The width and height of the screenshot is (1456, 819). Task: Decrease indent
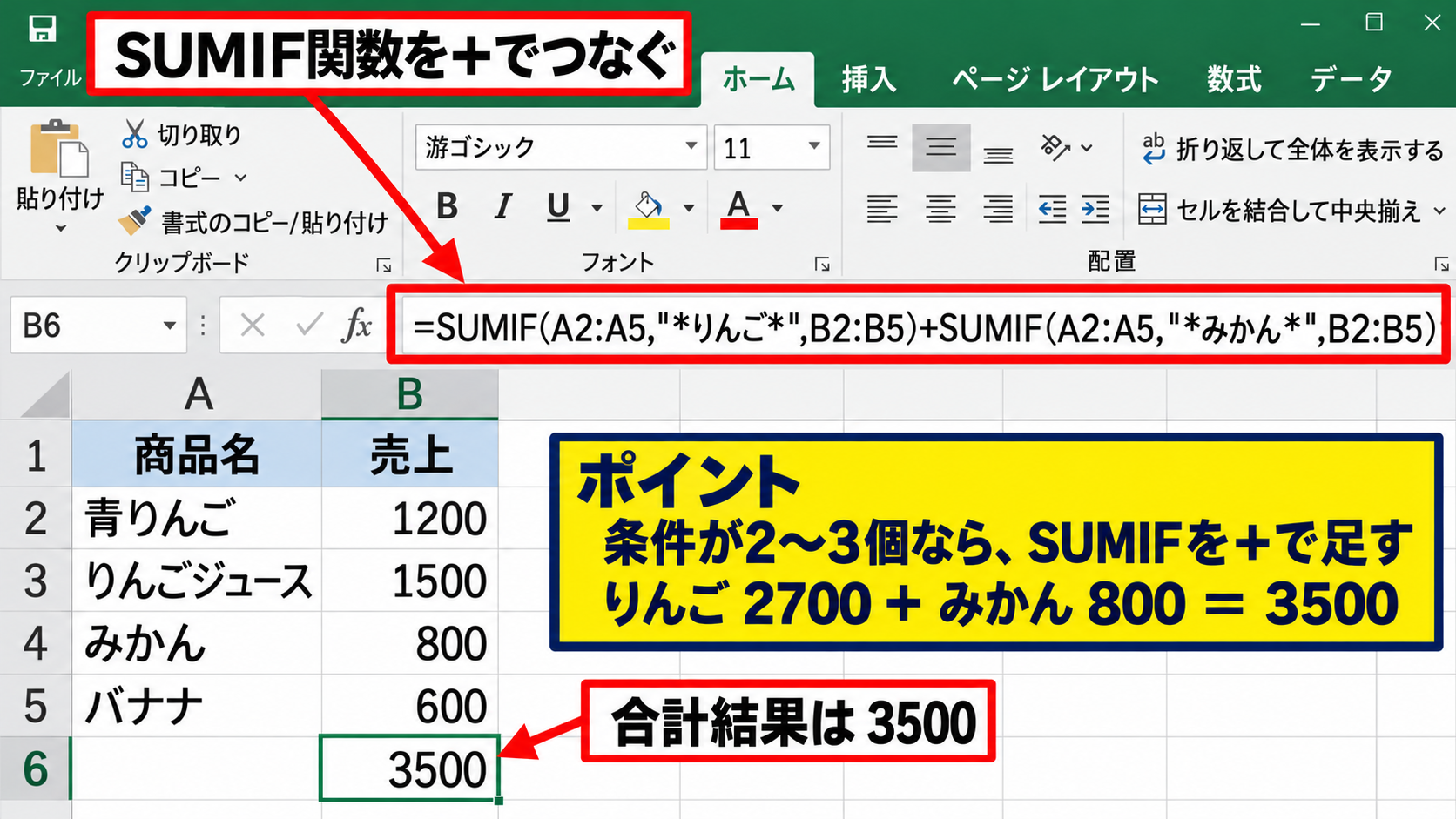(x=1052, y=209)
